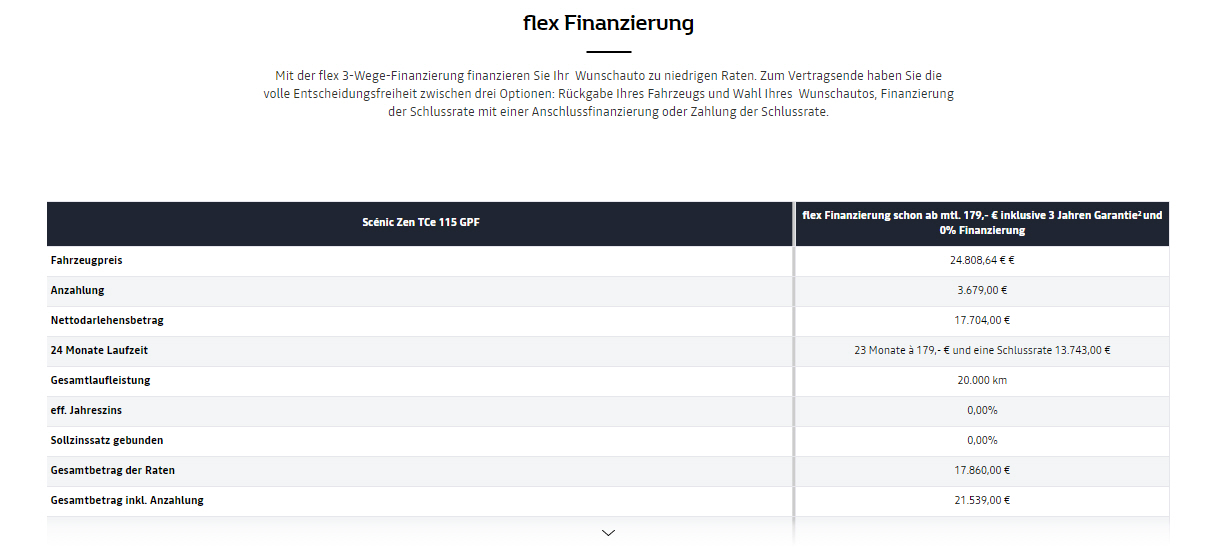Click the 20.000 km value

click(x=982, y=381)
